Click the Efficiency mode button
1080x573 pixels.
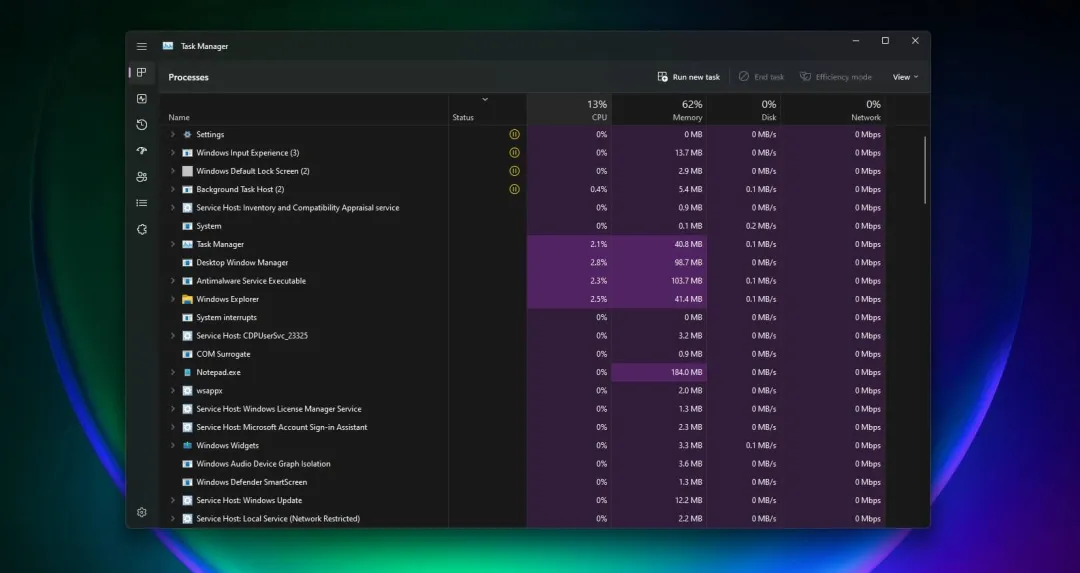coord(835,77)
